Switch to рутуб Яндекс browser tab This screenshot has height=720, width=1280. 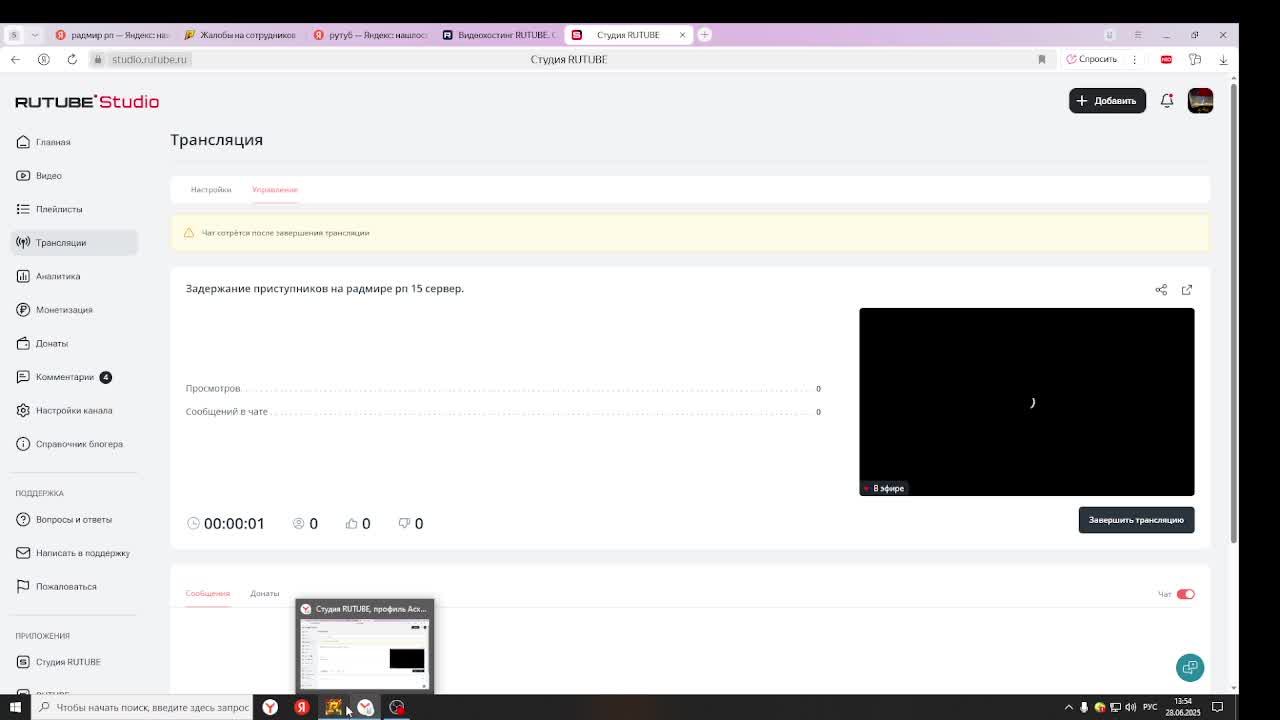coord(370,35)
